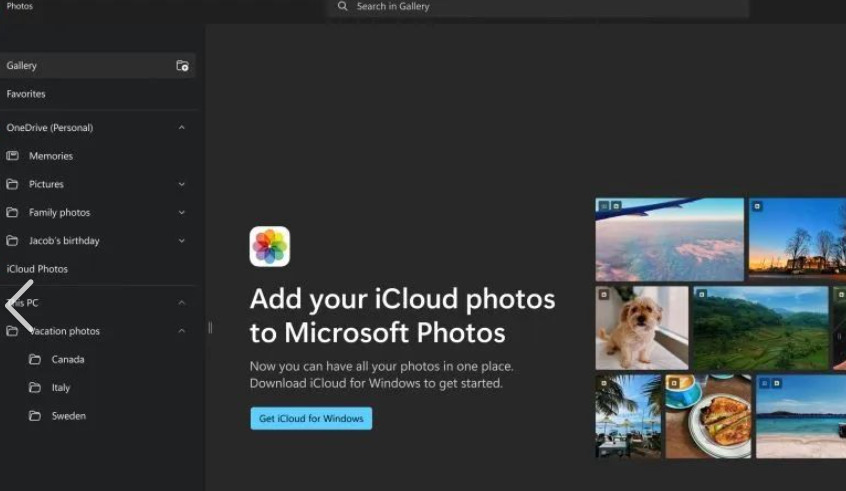Image resolution: width=846 pixels, height=491 pixels.
Task: Click the sidebar resize handle
Action: pyautogui.click(x=210, y=328)
